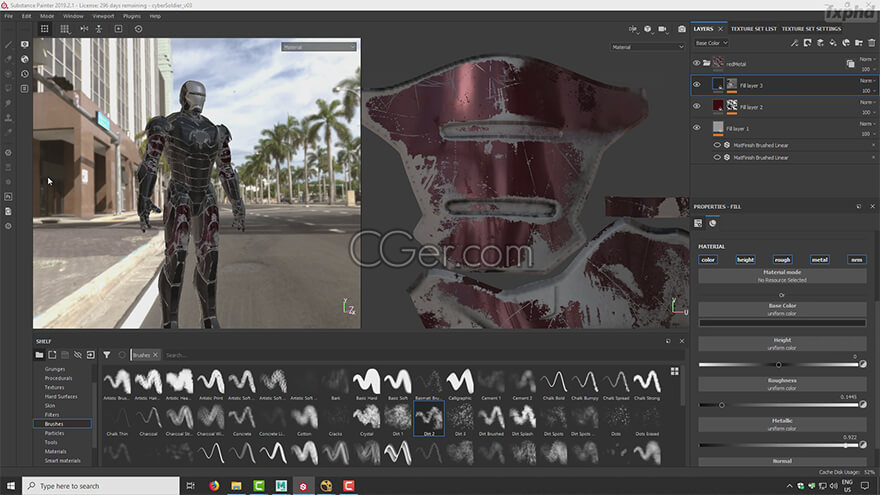Click the symmetry toggle icon in the top toolbar
Screen dimensions: 880x495
(x=84, y=29)
